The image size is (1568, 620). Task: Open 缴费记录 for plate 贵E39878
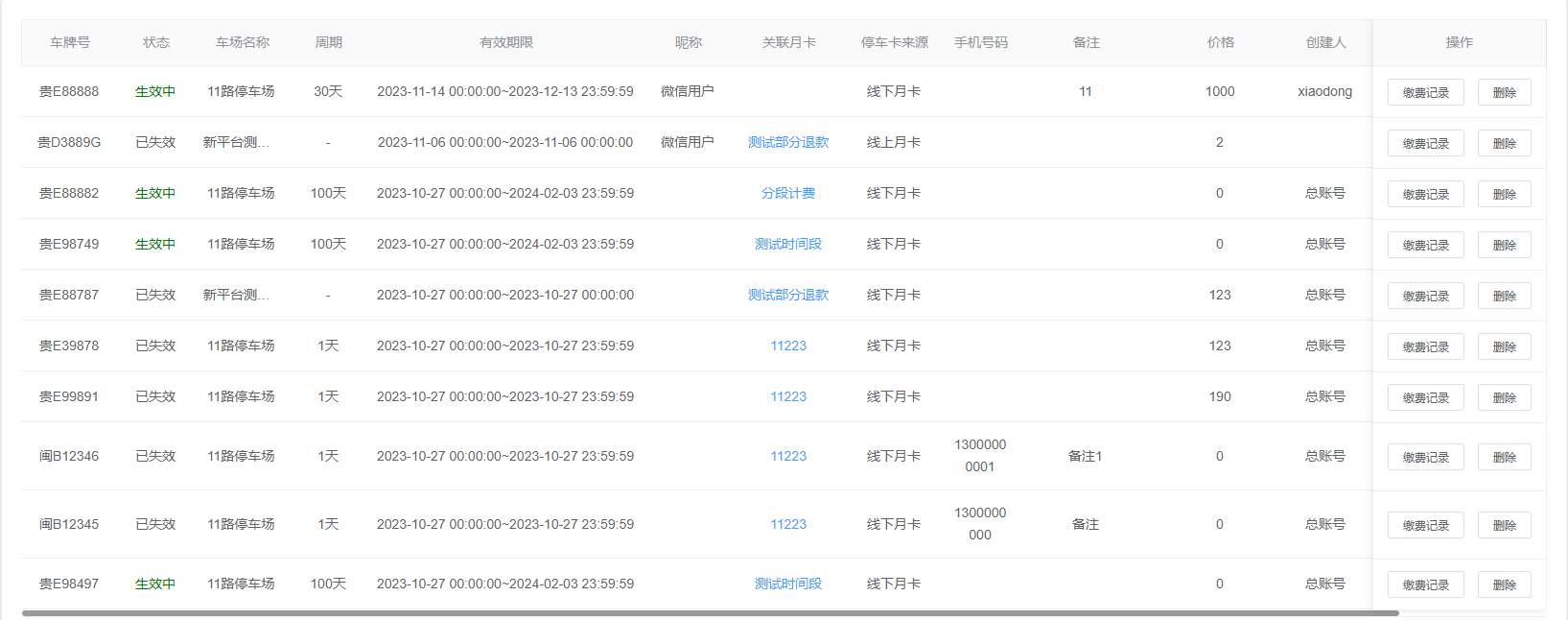click(1425, 346)
